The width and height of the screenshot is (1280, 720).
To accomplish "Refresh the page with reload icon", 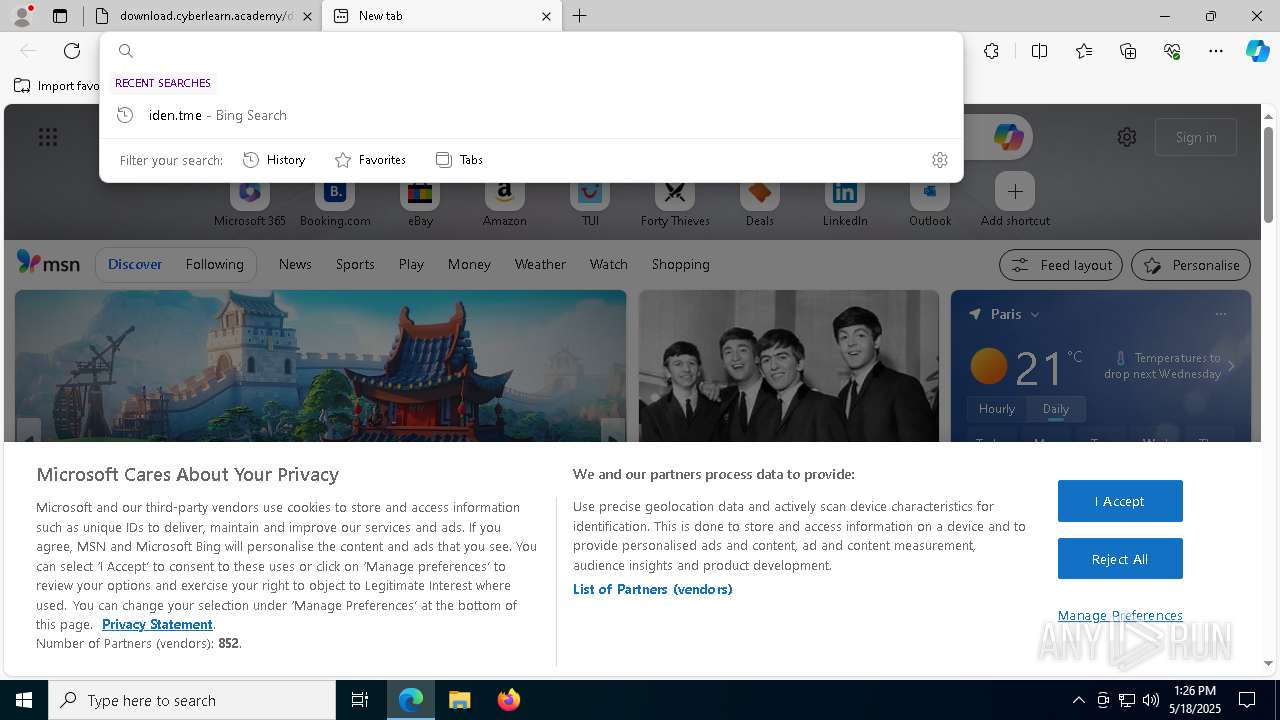I will pyautogui.click(x=72, y=51).
